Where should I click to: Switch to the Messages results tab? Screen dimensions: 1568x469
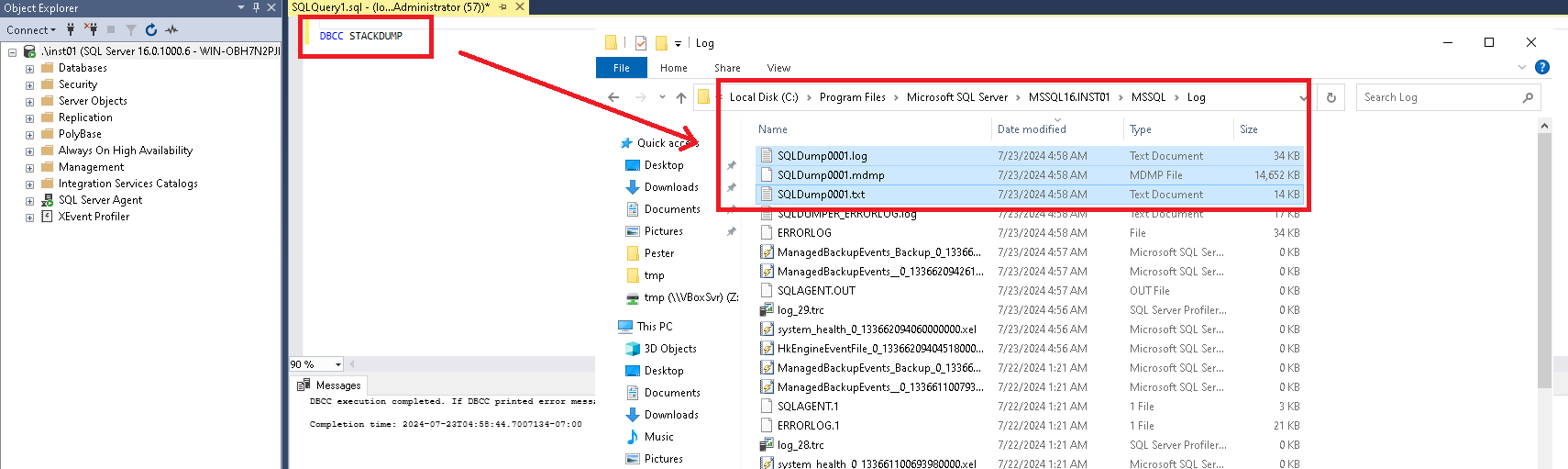(330, 385)
